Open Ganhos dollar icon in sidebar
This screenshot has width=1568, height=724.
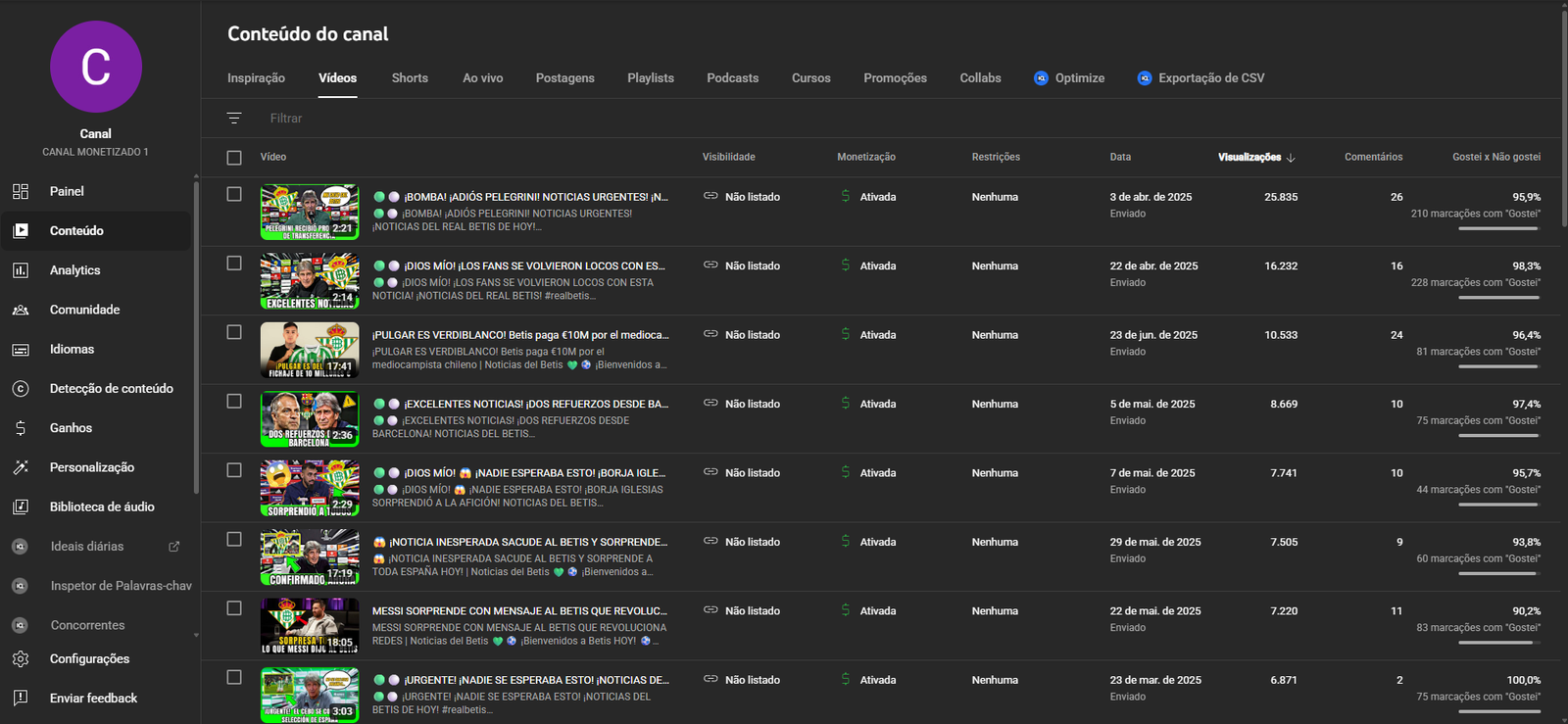(21, 428)
